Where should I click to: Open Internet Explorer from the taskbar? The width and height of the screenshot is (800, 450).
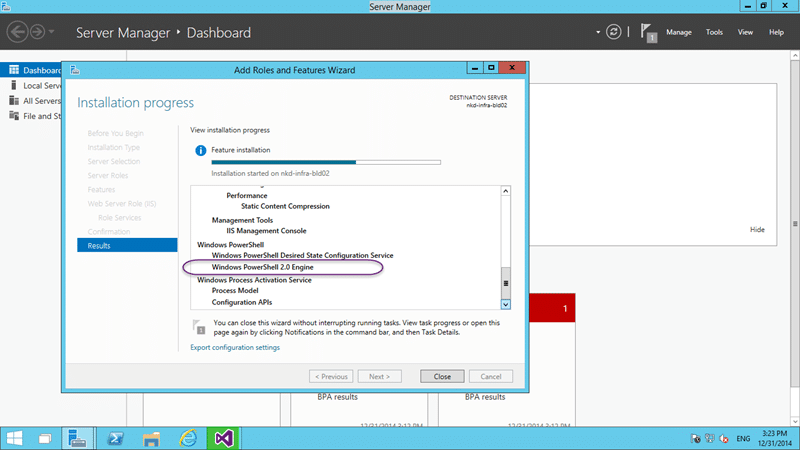click(x=188, y=438)
